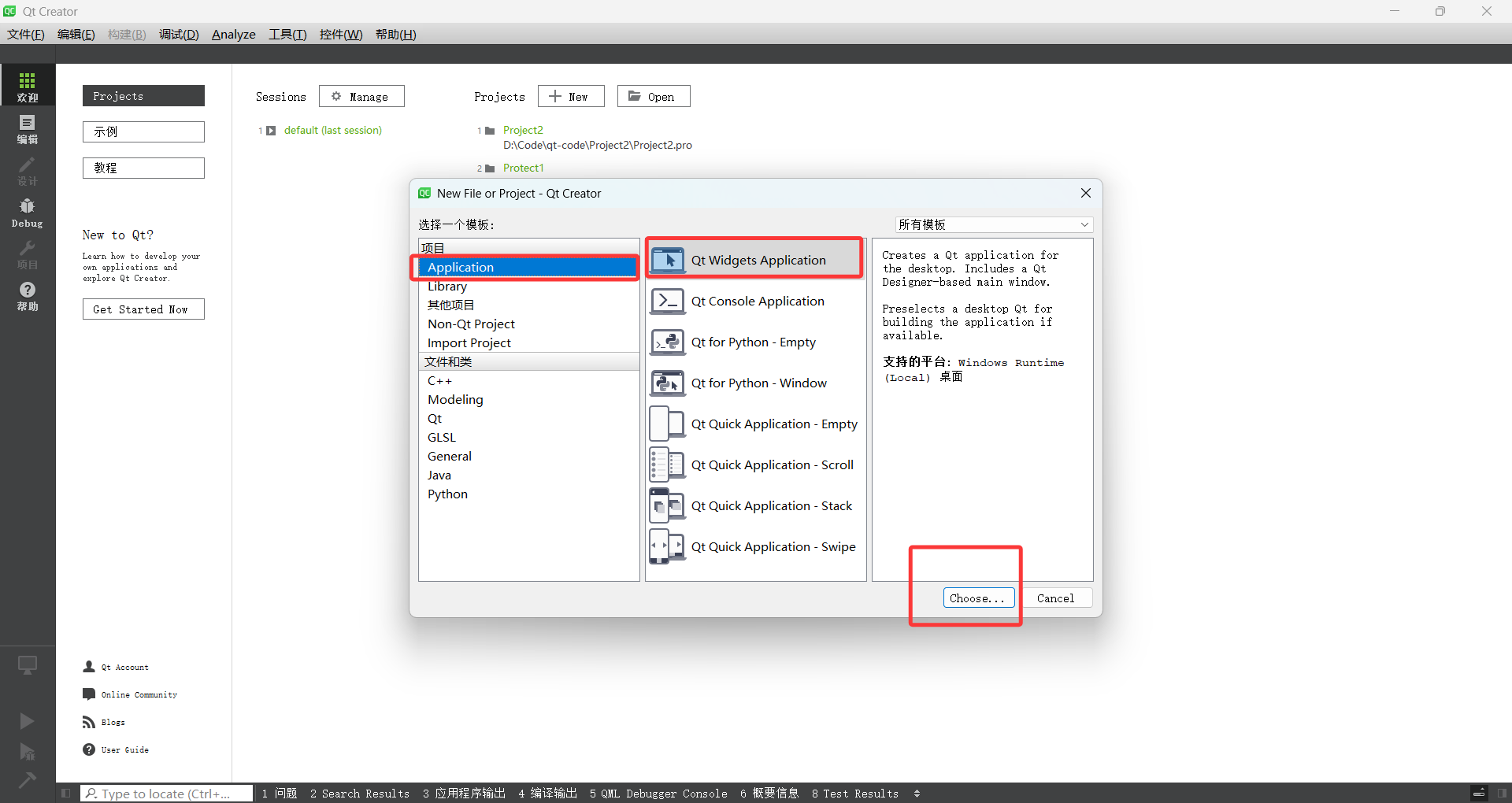Viewport: 1512px width, 803px height.
Task: Select Qt Quick Application - Empty template
Action: [x=755, y=424]
